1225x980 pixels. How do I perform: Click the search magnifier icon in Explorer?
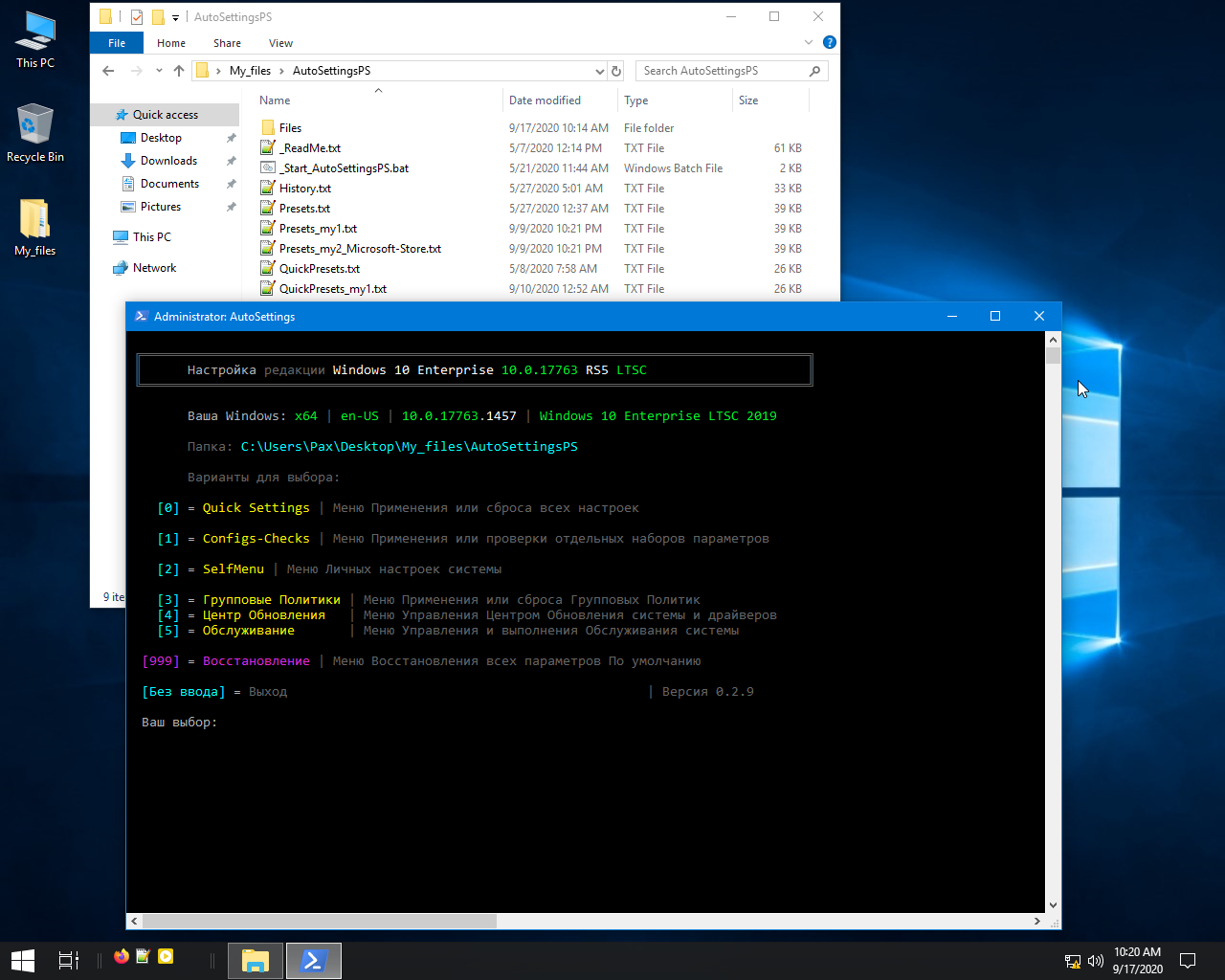coord(814,71)
